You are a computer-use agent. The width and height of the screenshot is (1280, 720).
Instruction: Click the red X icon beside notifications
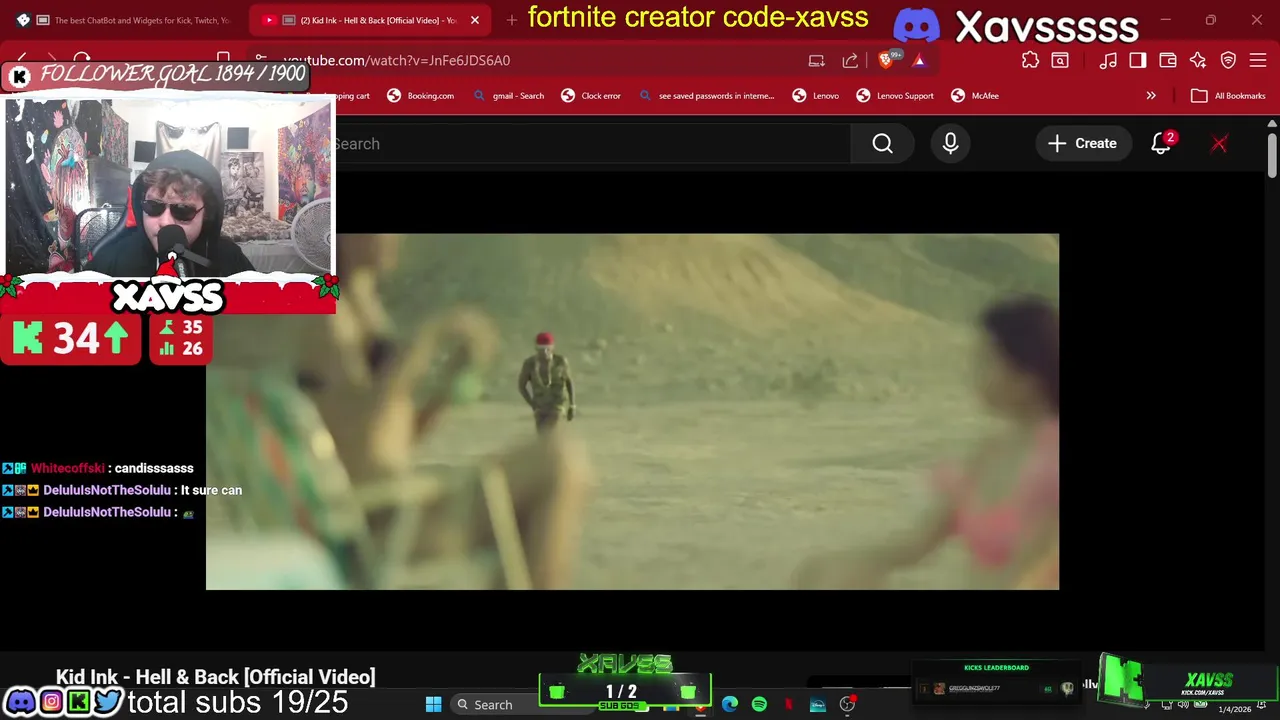click(1219, 144)
